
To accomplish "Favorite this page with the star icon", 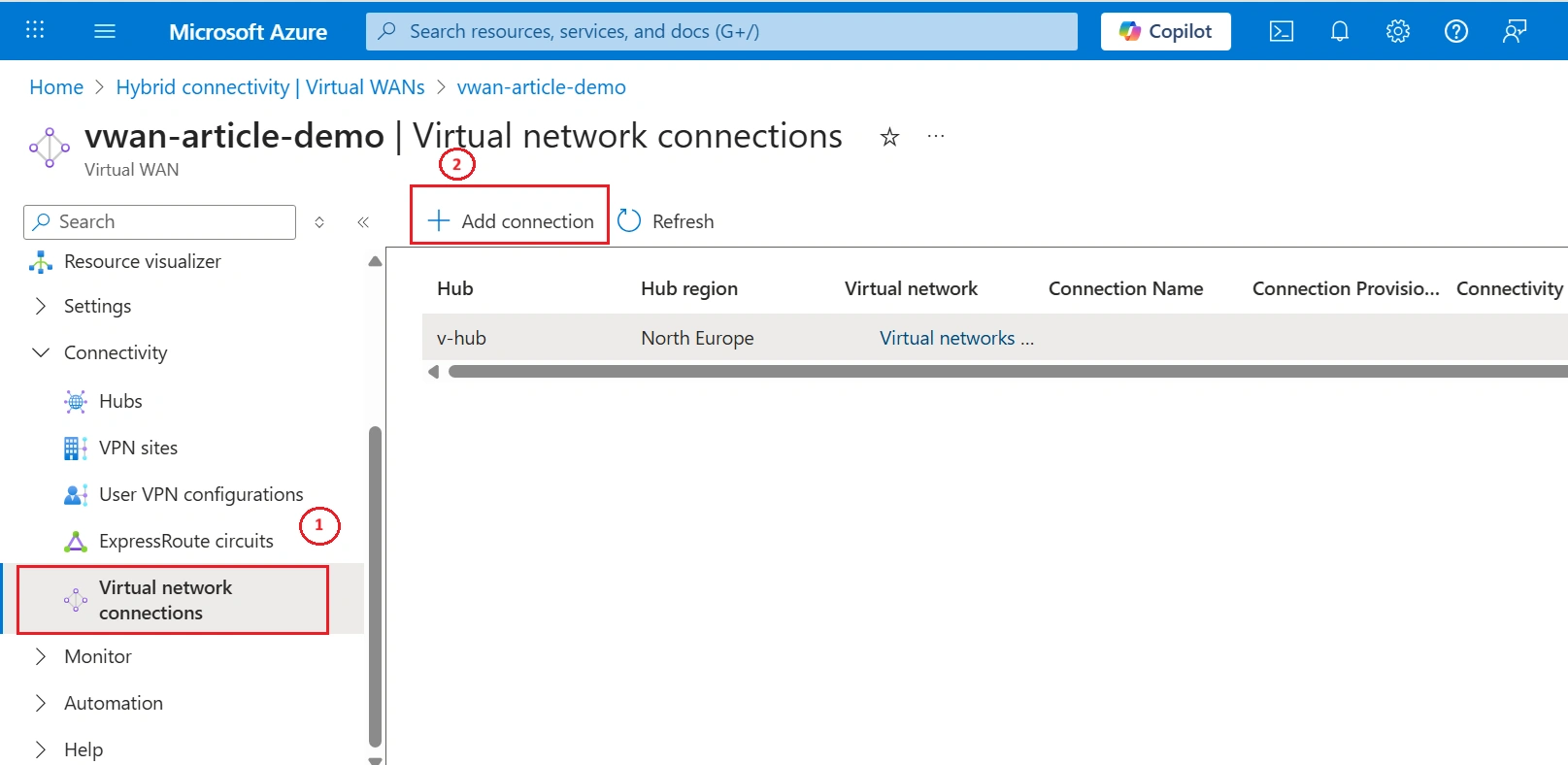I will tap(889, 137).
